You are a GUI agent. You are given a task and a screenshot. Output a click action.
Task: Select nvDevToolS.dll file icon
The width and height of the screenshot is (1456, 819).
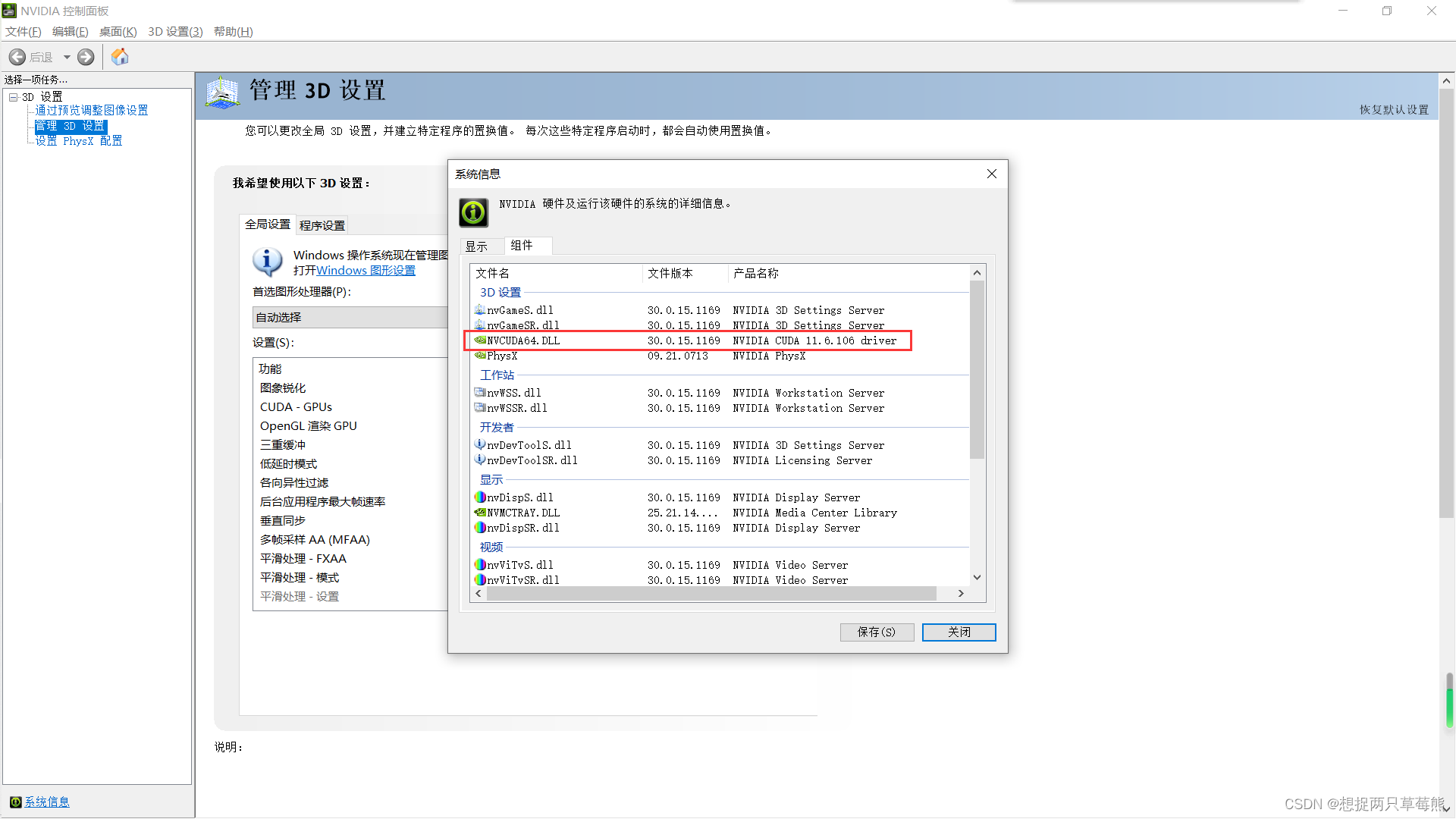point(480,445)
